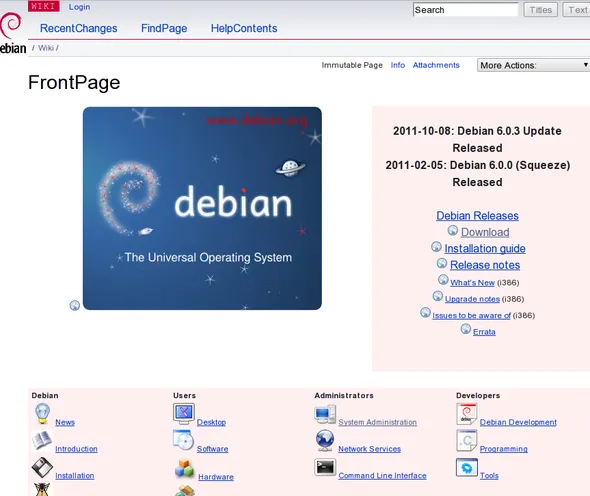
Task: Click the Titles search button
Action: point(541,10)
